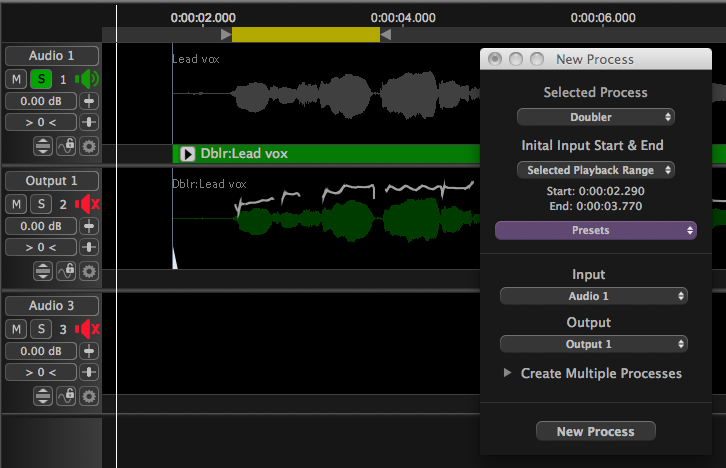Open the Selected Playback Range dropdown
This screenshot has width=726, height=468.
pos(595,170)
